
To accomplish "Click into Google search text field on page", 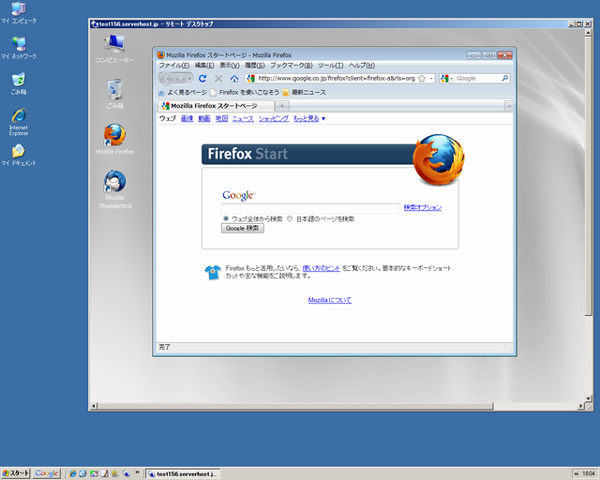I will coord(310,208).
